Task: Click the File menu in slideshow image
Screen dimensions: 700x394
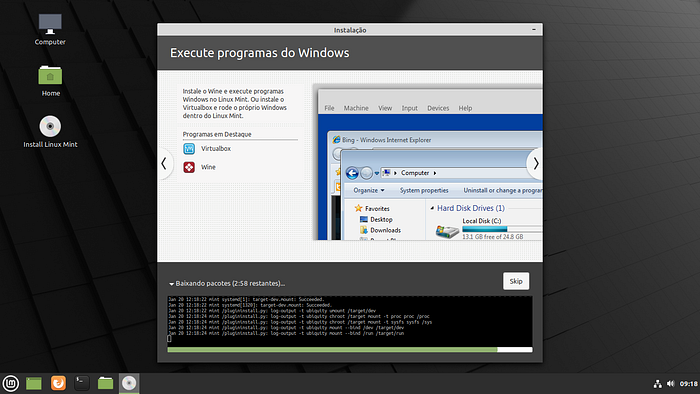Action: 329,108
